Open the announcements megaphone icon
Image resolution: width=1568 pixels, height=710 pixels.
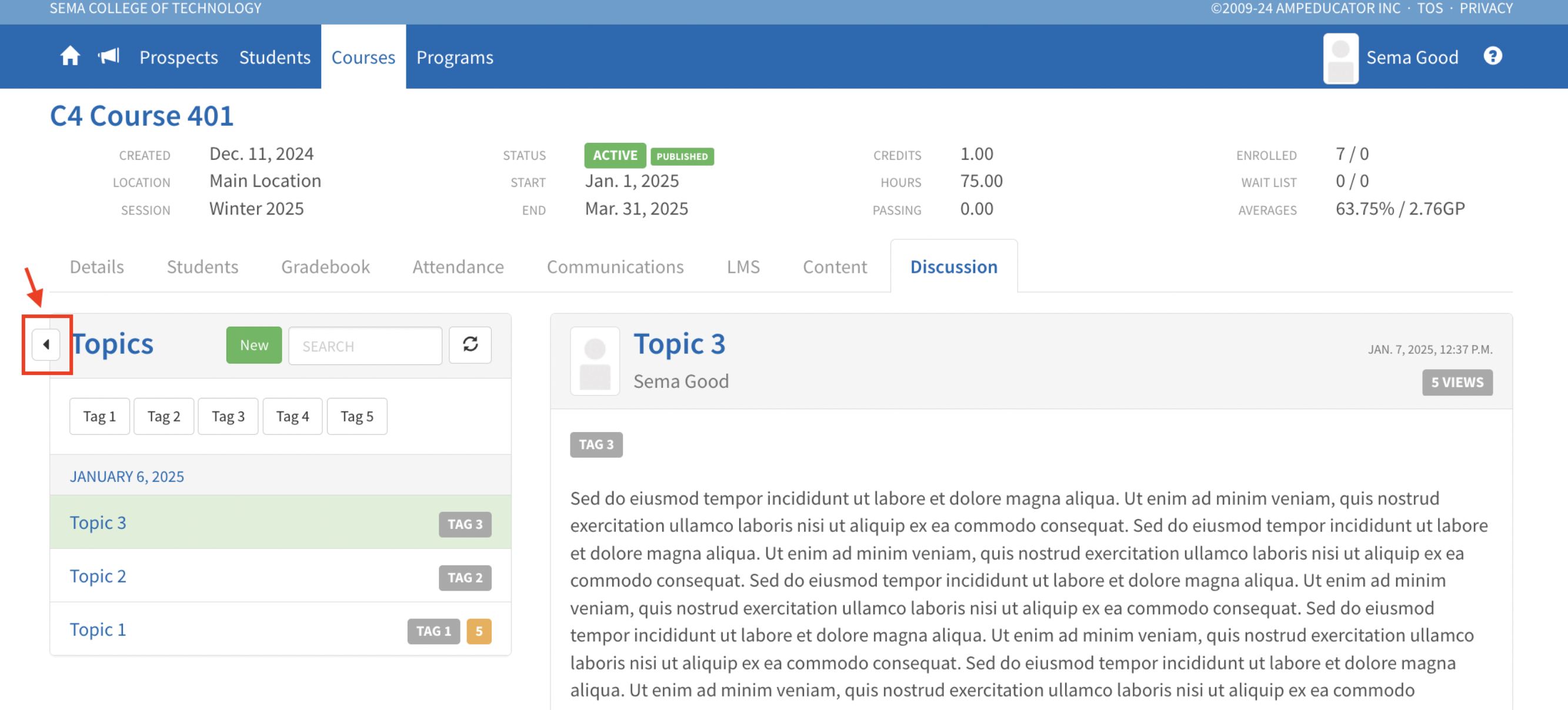point(109,56)
